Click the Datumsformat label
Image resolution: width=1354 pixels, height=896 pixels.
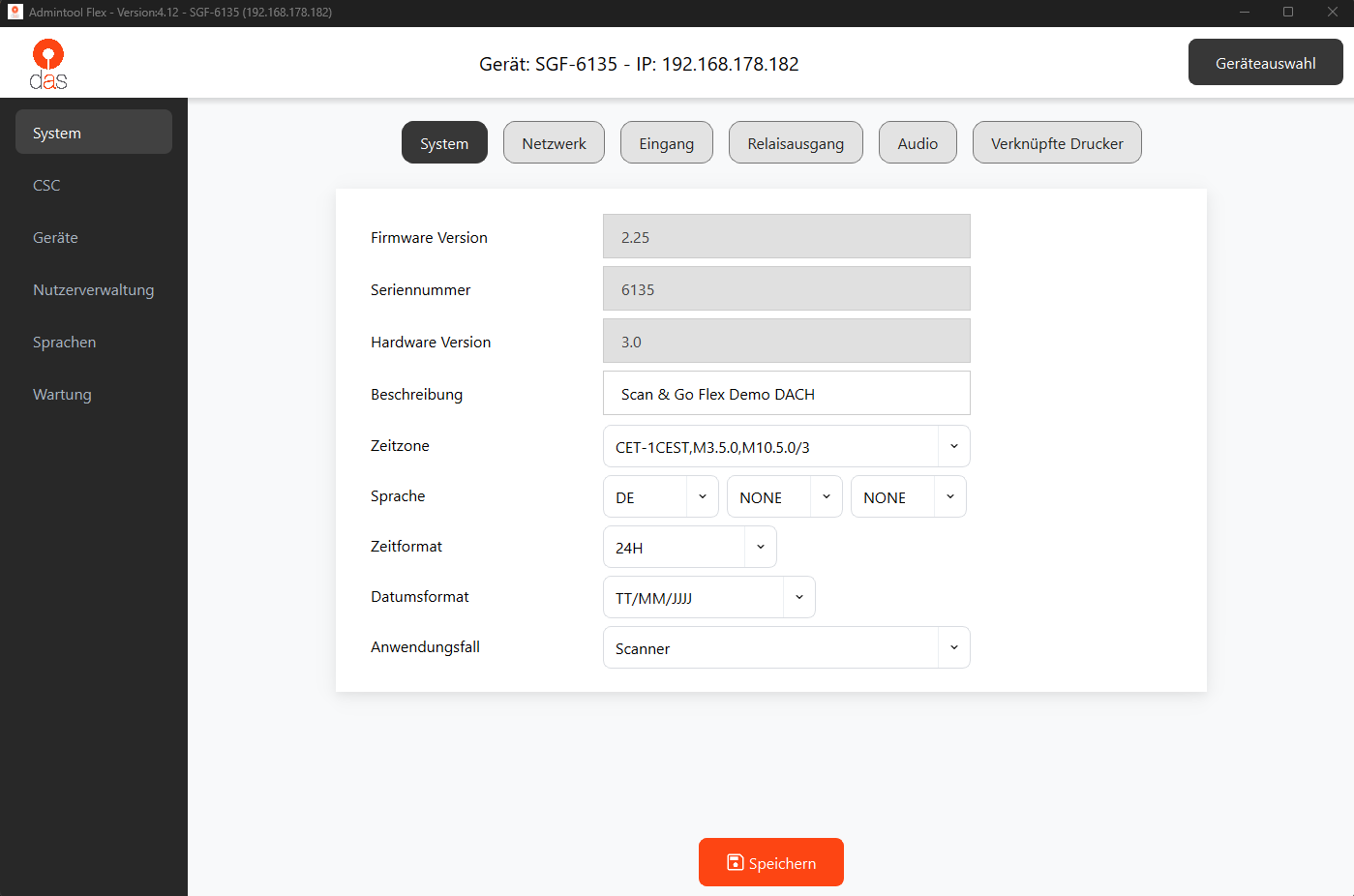[420, 596]
